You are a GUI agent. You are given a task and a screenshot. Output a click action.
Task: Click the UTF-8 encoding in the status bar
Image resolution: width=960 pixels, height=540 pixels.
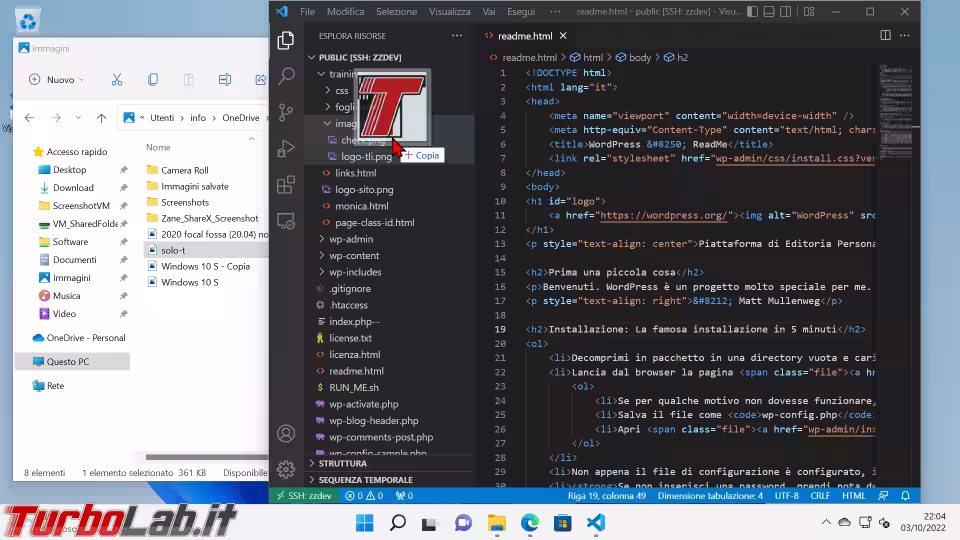[786, 495]
